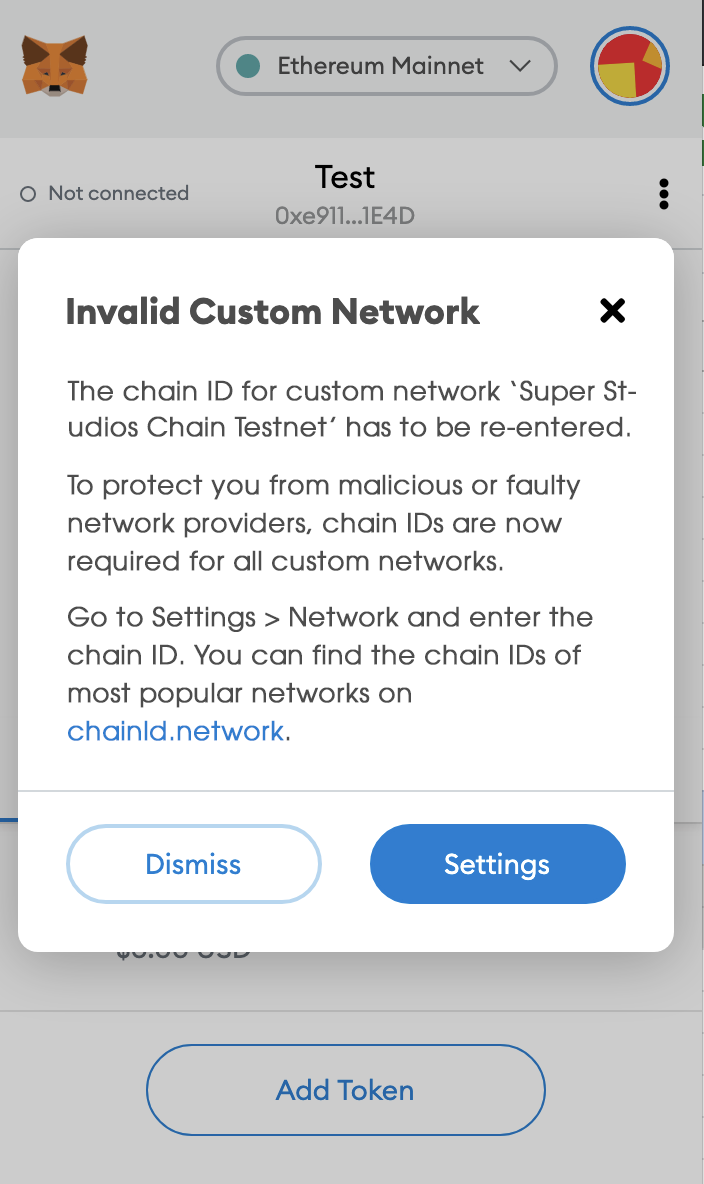Click the chain ID re-entry message paragraph
Viewport: 704px width, 1184px height.
point(350,409)
